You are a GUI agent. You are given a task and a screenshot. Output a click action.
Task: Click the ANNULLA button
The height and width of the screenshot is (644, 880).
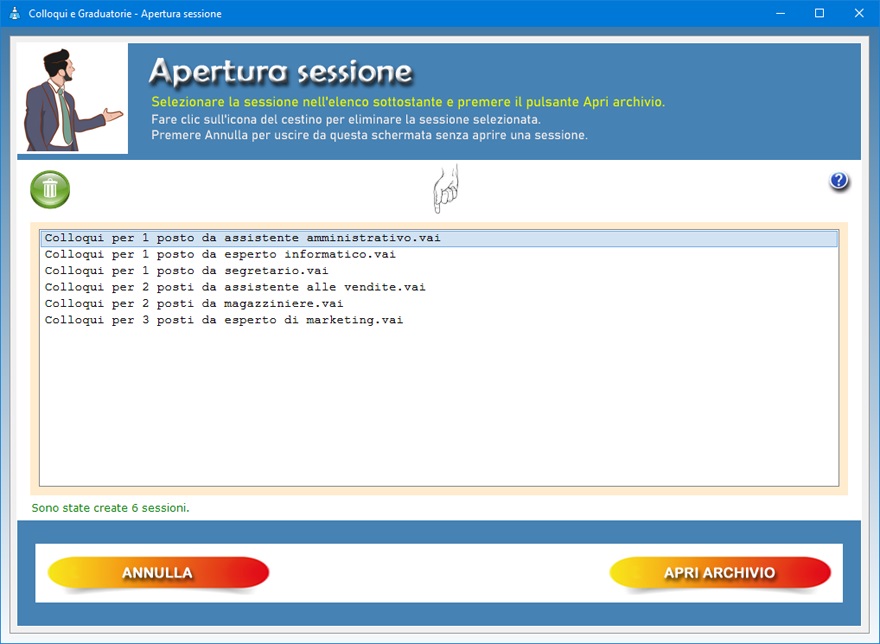click(x=158, y=573)
